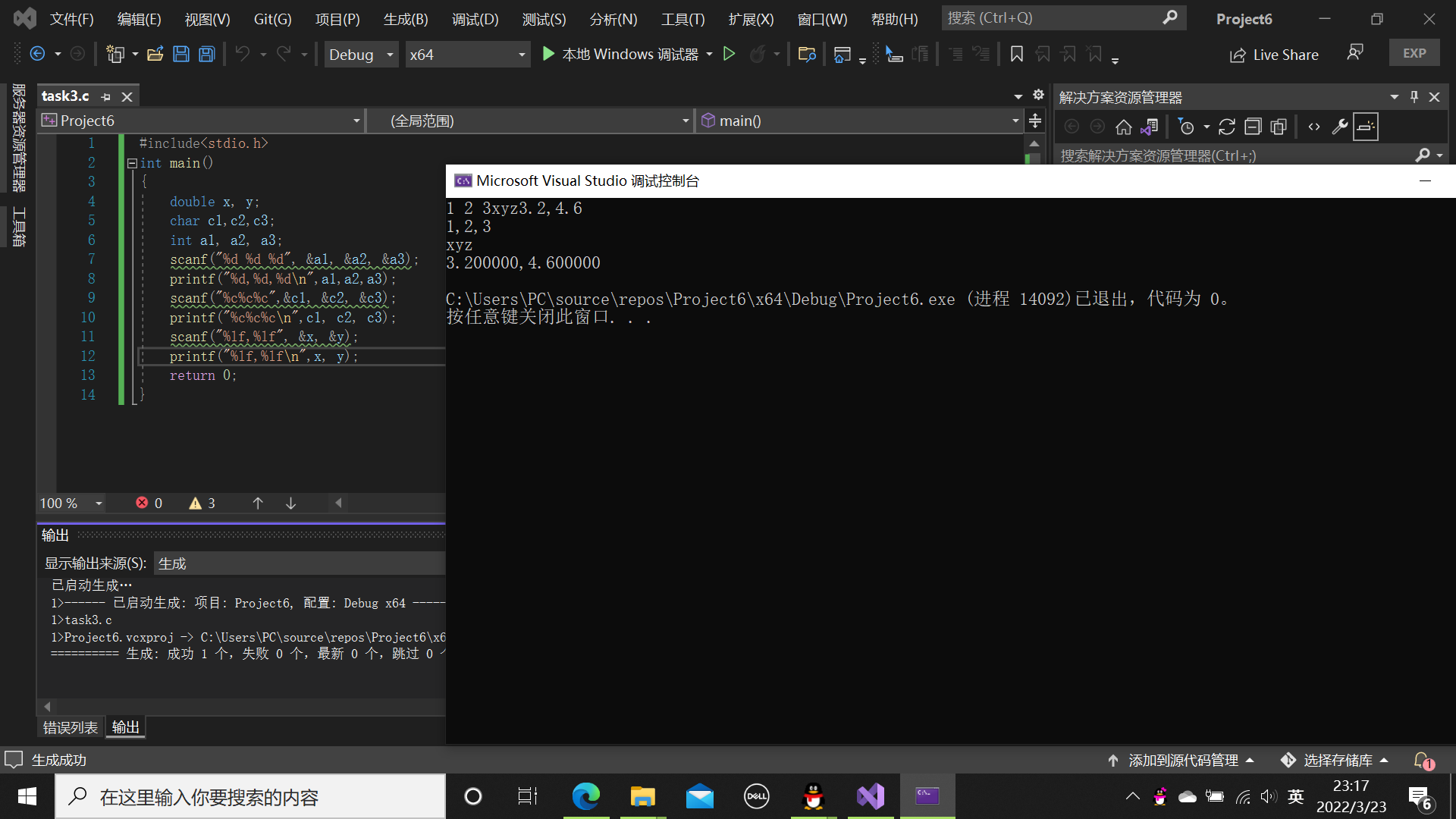Toggle pin on the task3.c tab
This screenshot has width=1456, height=819.
tap(106, 97)
